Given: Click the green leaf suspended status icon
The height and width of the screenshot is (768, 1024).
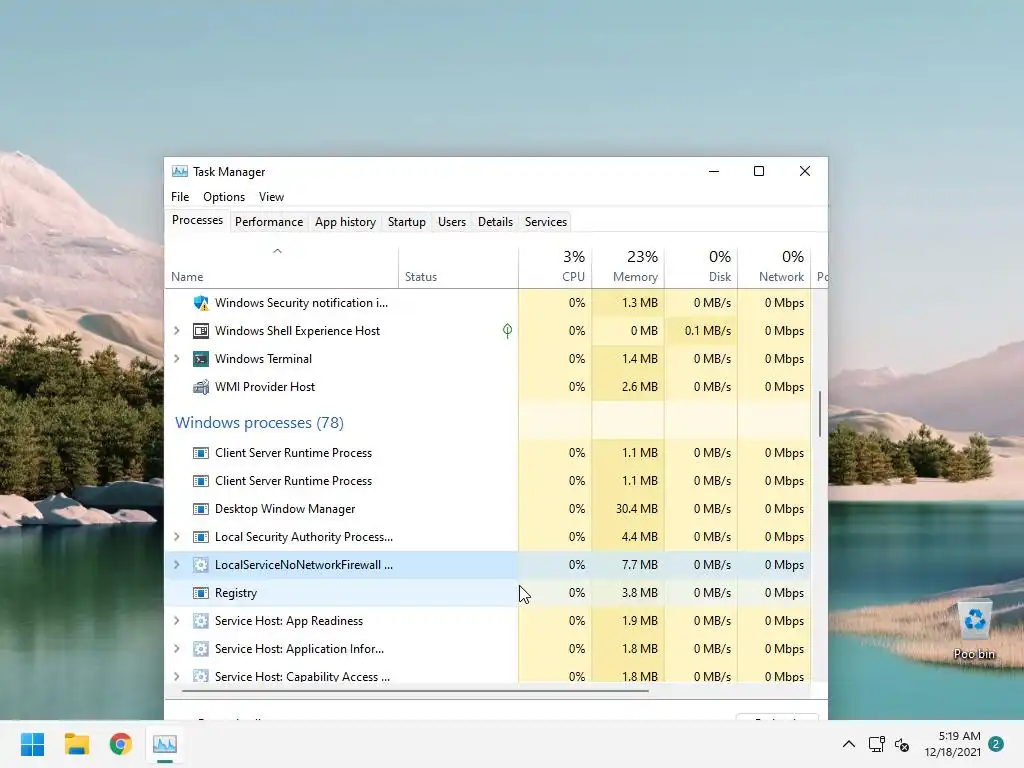Looking at the screenshot, I should point(507,330).
